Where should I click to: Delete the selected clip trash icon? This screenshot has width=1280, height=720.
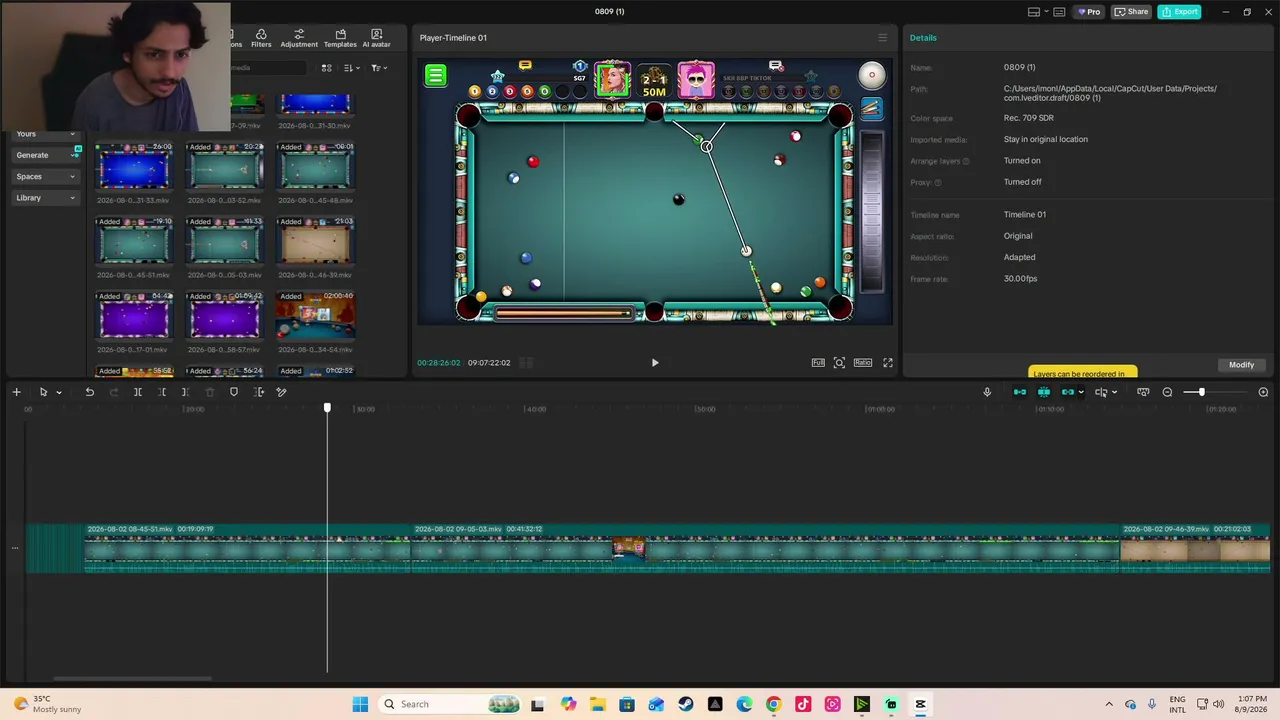(210, 392)
